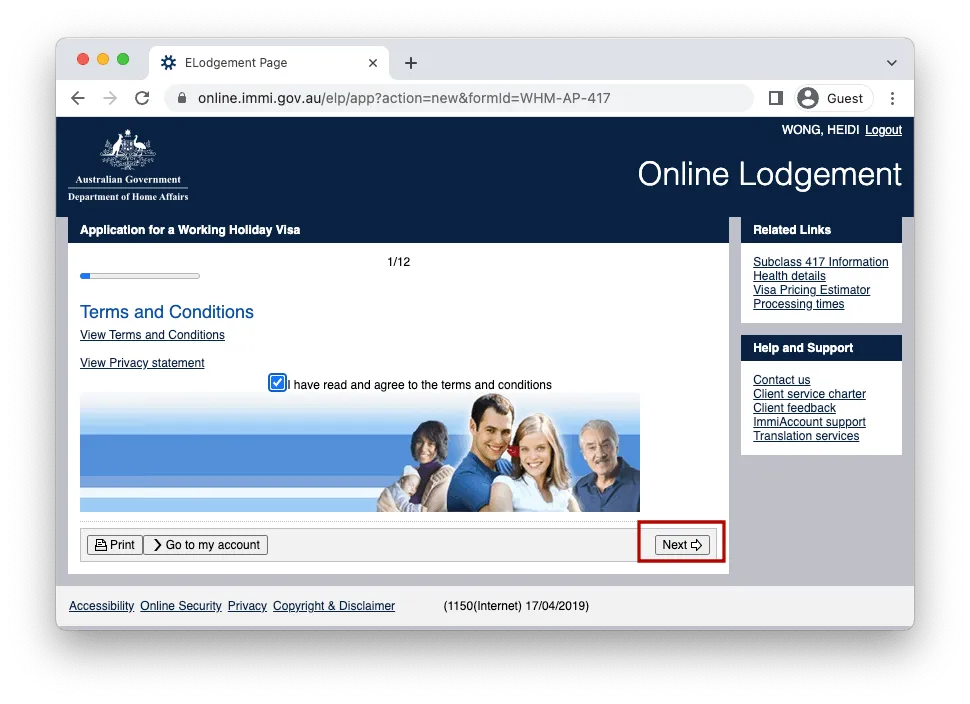970x704 pixels.
Task: Open Subclass 417 Information link
Action: click(x=820, y=262)
